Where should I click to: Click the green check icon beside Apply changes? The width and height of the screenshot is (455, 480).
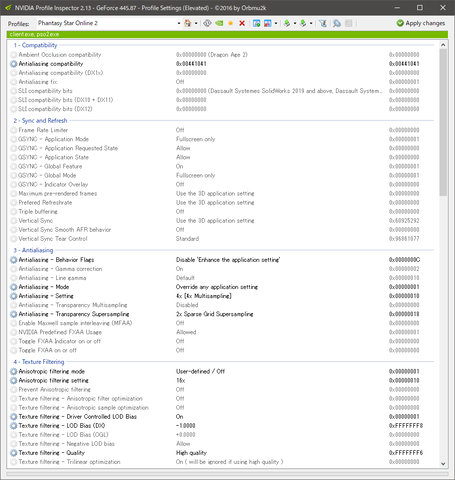coord(400,23)
